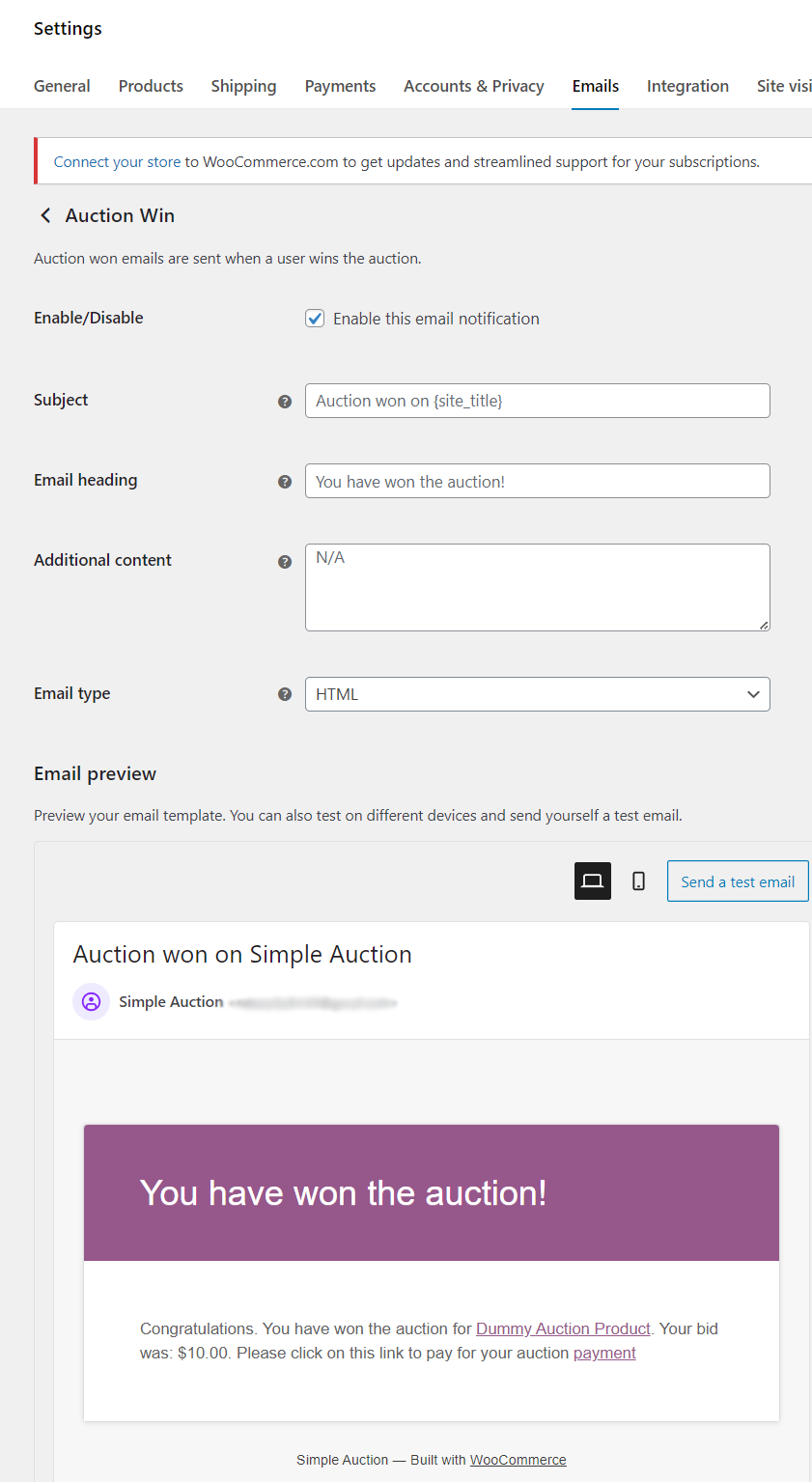Switch to mobile preview mode
The height and width of the screenshot is (1482, 812).
[x=638, y=881]
